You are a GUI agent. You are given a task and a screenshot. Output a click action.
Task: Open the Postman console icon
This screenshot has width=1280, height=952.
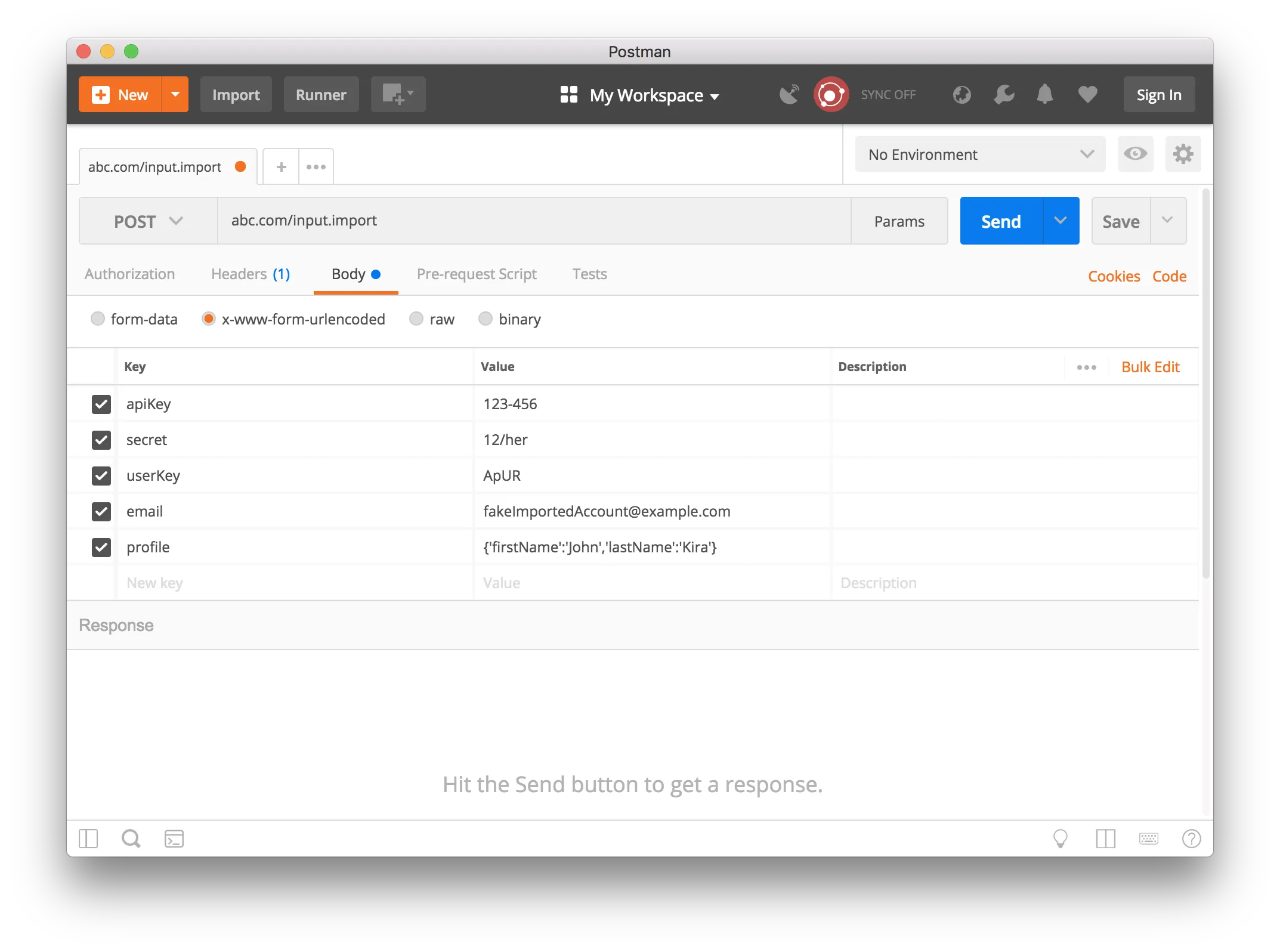point(174,839)
